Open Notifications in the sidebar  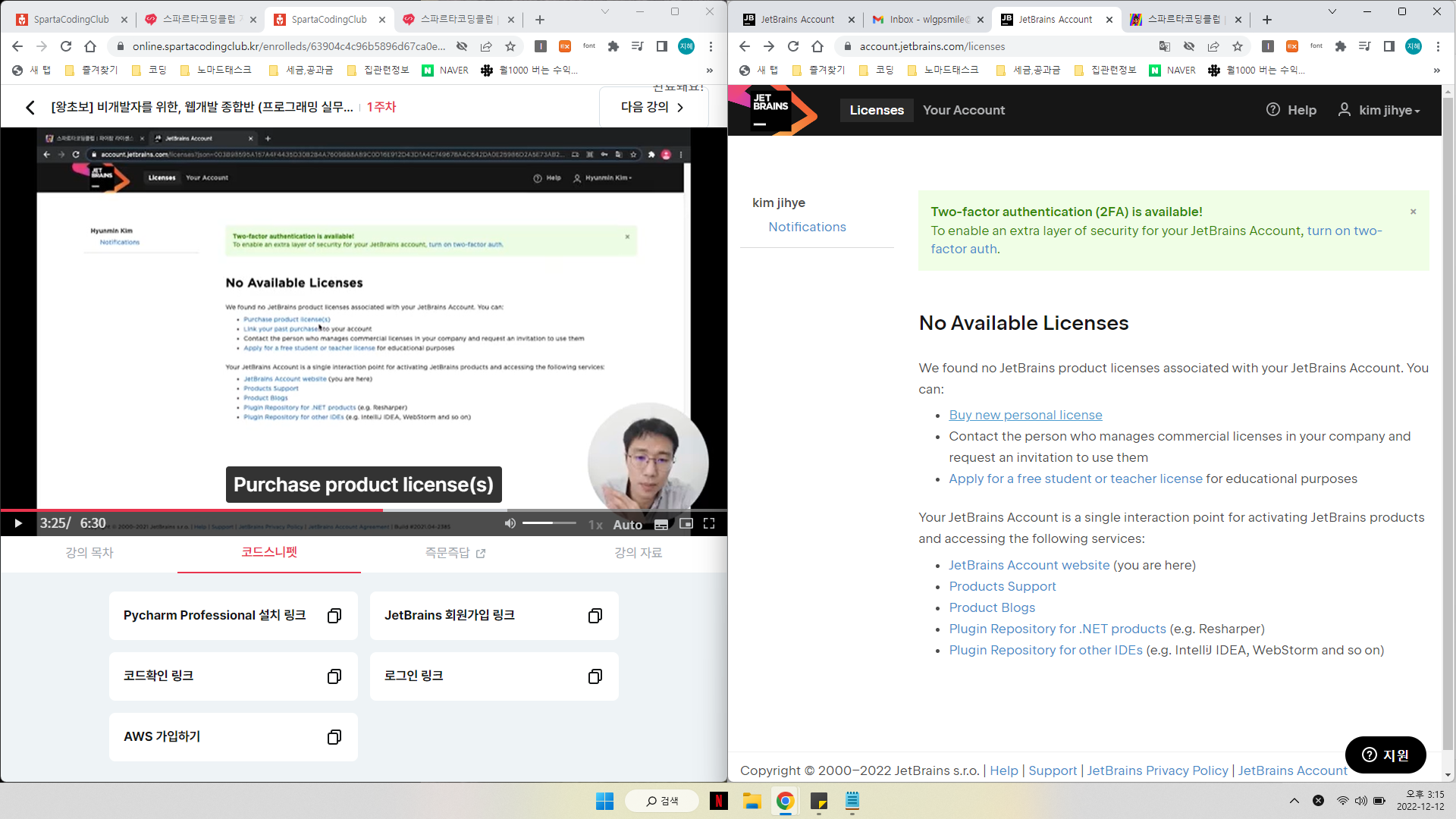tap(807, 227)
